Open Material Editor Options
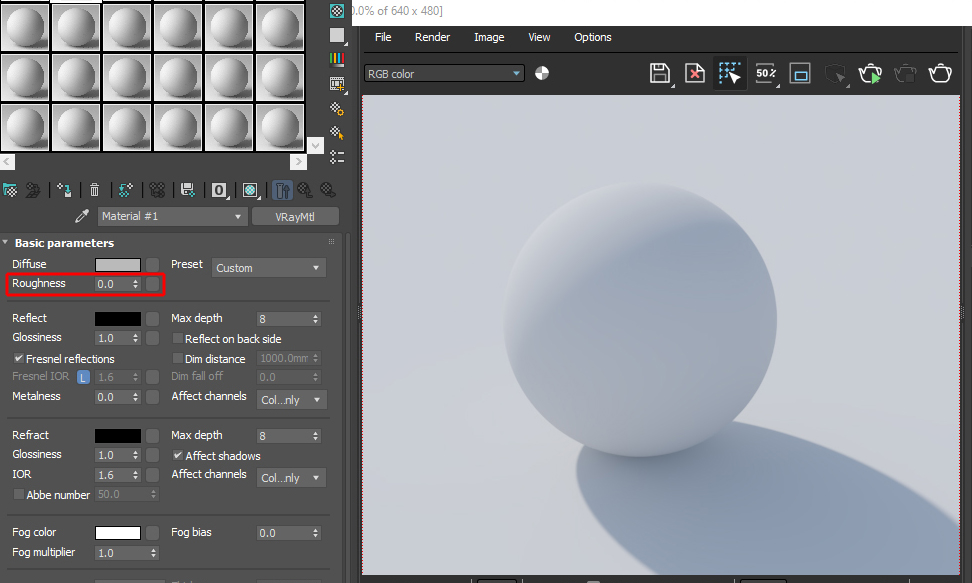 (337, 109)
